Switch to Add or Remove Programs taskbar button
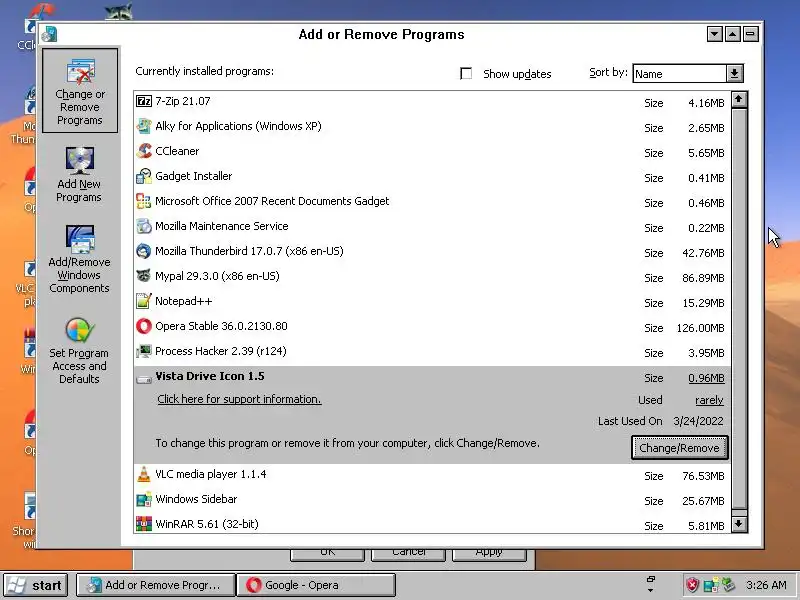 tap(156, 585)
